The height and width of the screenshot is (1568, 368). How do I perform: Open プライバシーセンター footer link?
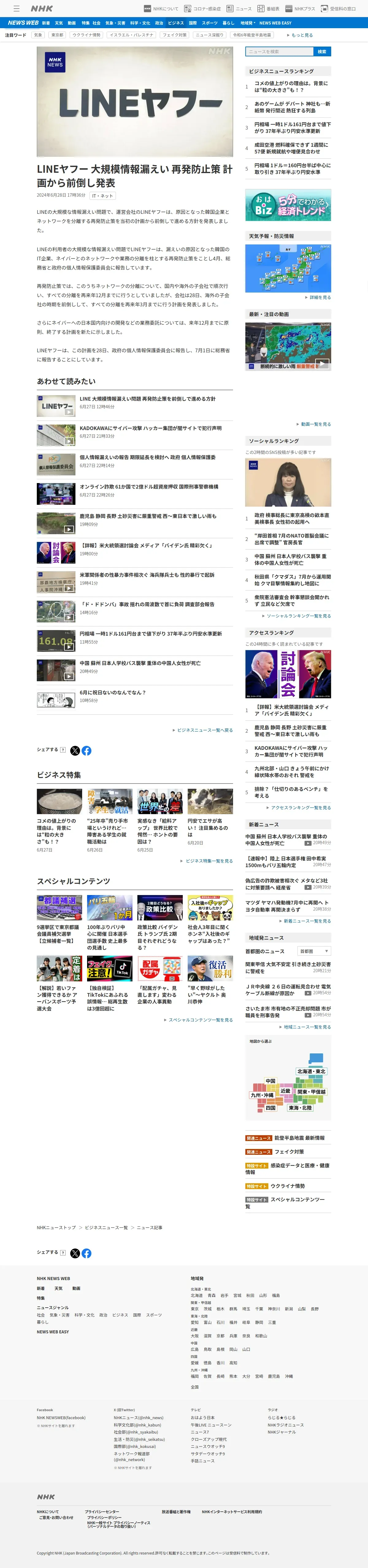pos(102,1512)
